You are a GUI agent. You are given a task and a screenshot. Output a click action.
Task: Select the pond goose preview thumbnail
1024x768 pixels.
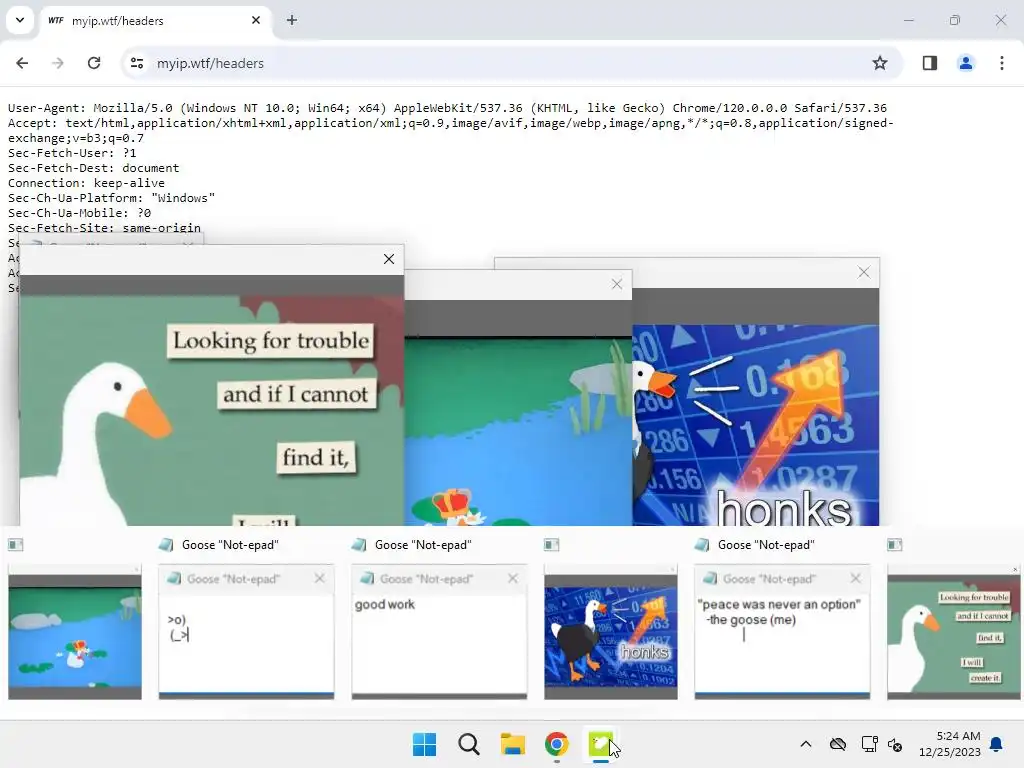click(74, 632)
